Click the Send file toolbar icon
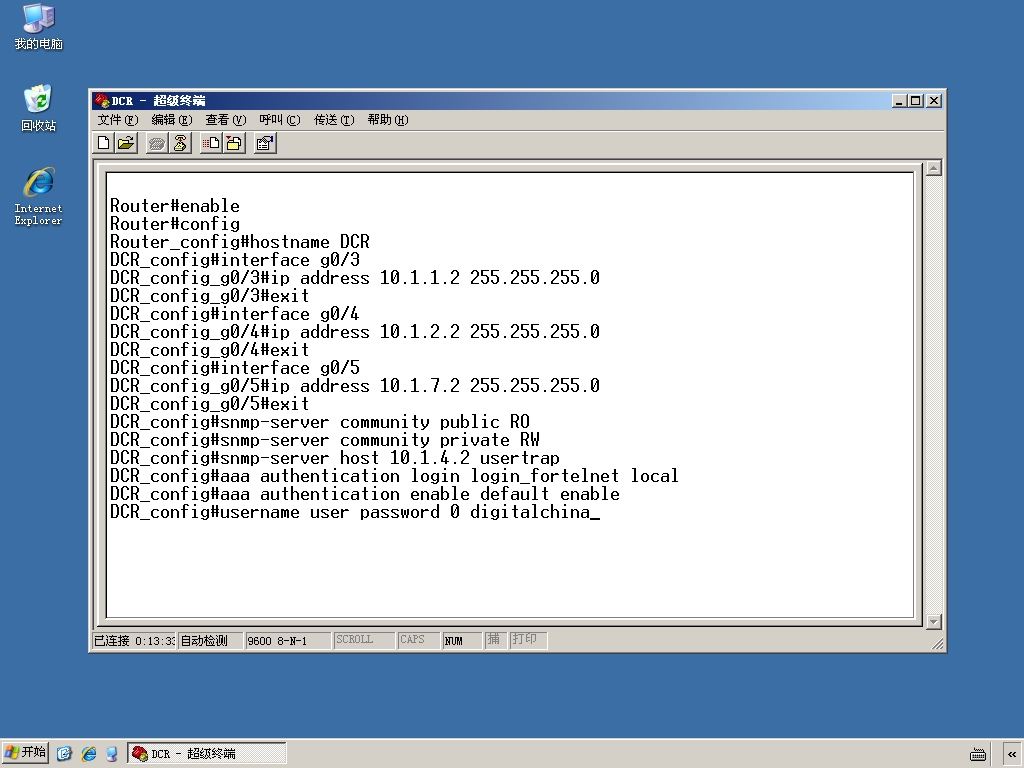1024x768 pixels. click(x=211, y=143)
